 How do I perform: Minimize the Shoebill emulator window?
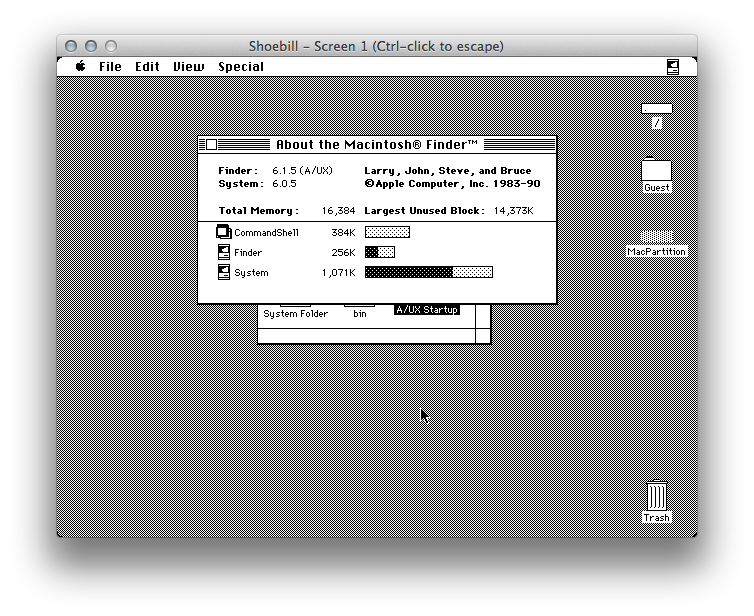pos(91,46)
